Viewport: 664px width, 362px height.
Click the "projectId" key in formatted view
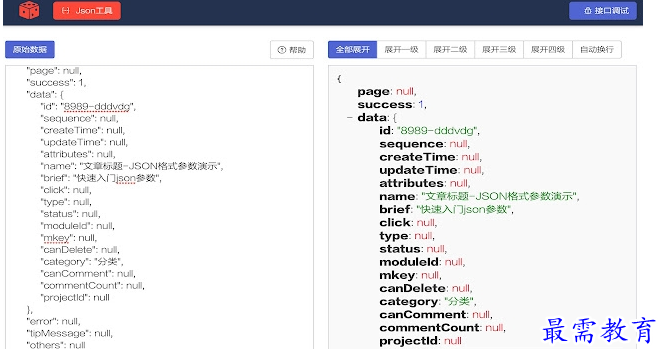point(409,341)
